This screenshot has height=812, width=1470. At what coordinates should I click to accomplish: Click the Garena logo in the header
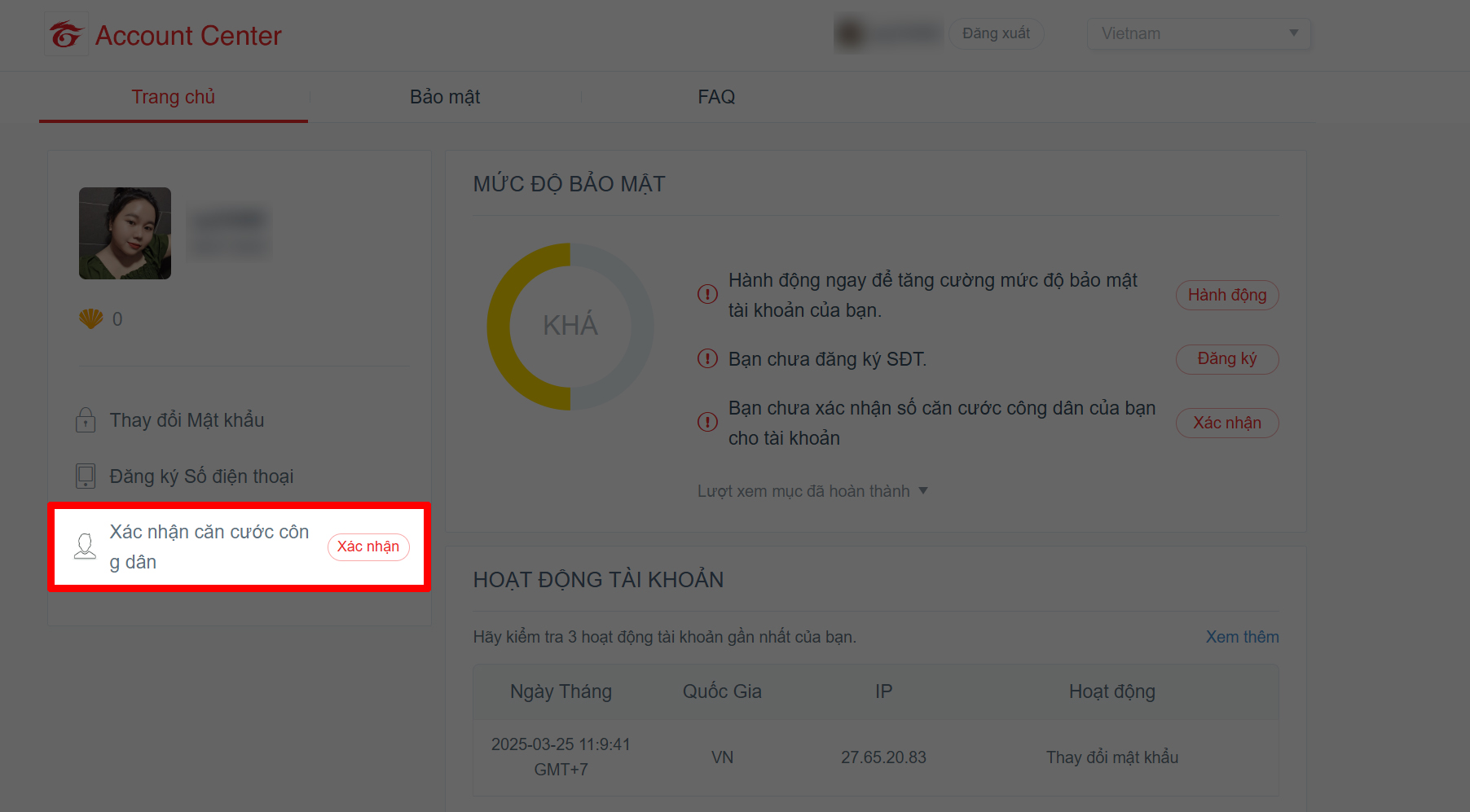point(66,33)
